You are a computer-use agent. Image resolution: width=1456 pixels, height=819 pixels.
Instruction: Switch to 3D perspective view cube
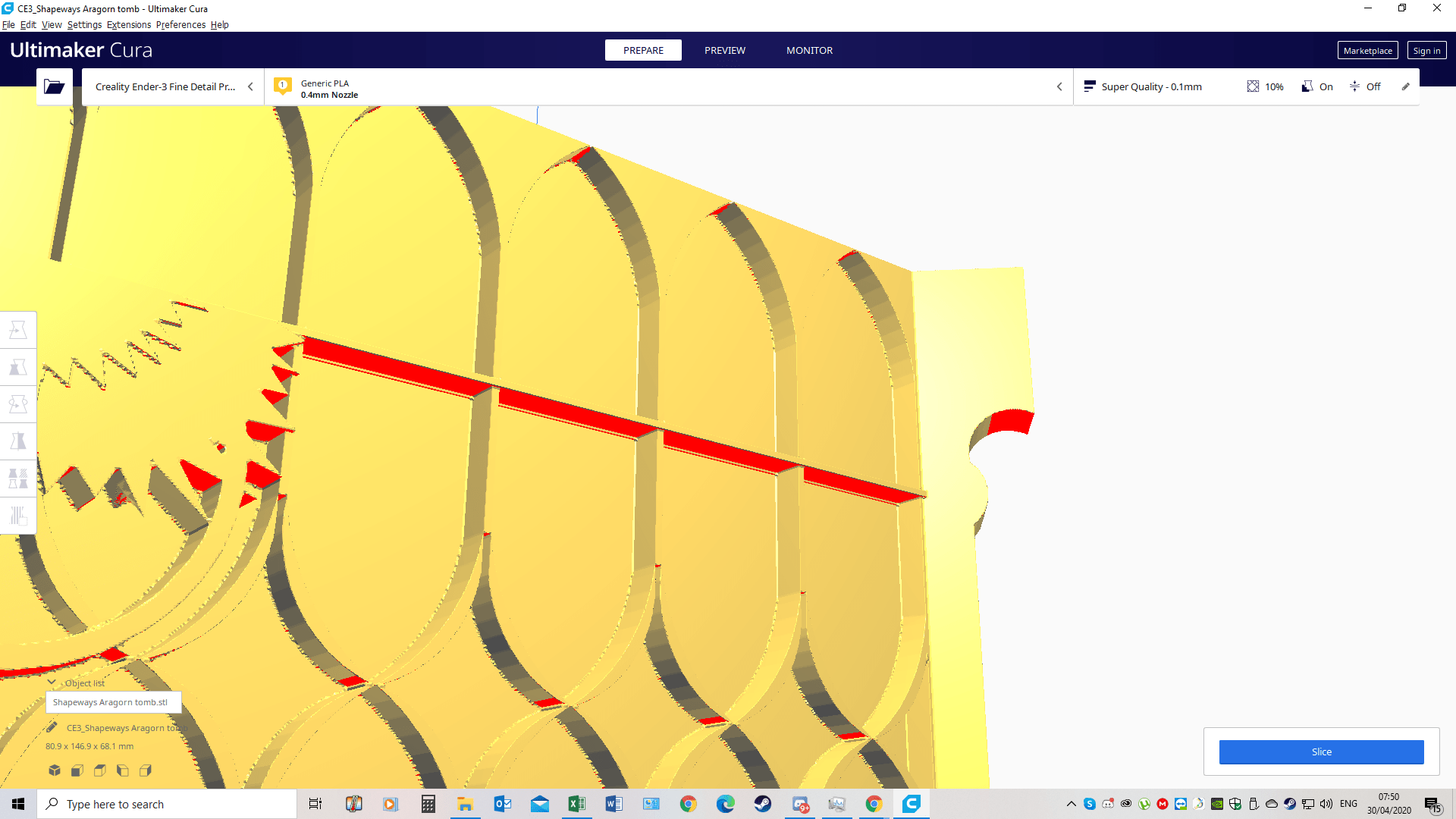pos(55,770)
